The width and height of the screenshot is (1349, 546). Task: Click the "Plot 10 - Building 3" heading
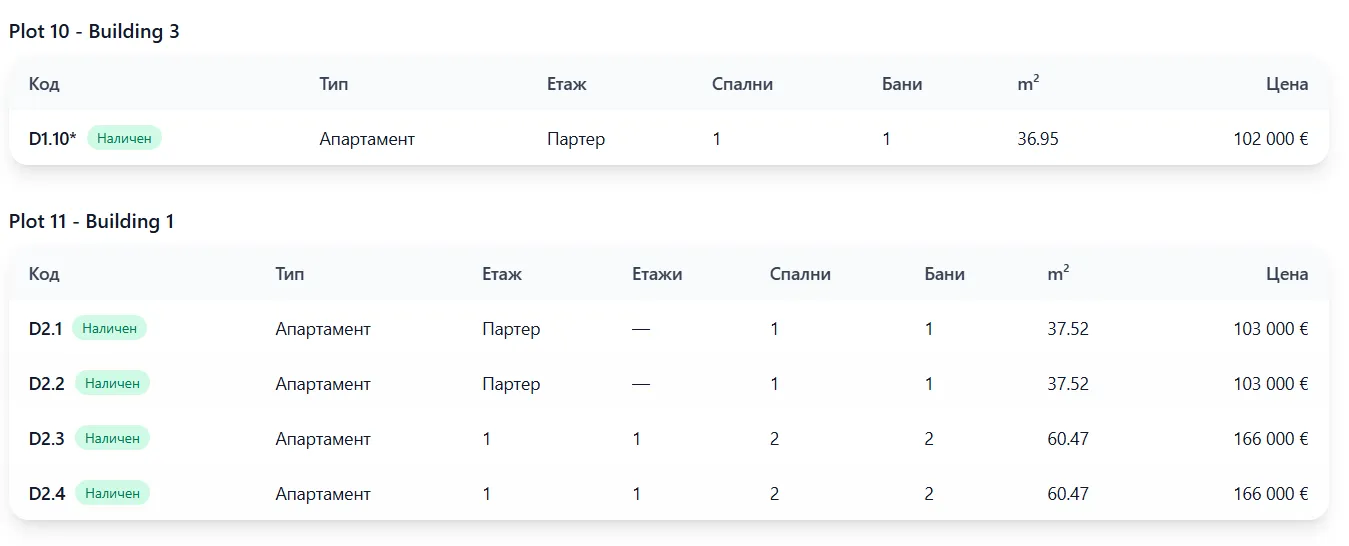click(94, 32)
